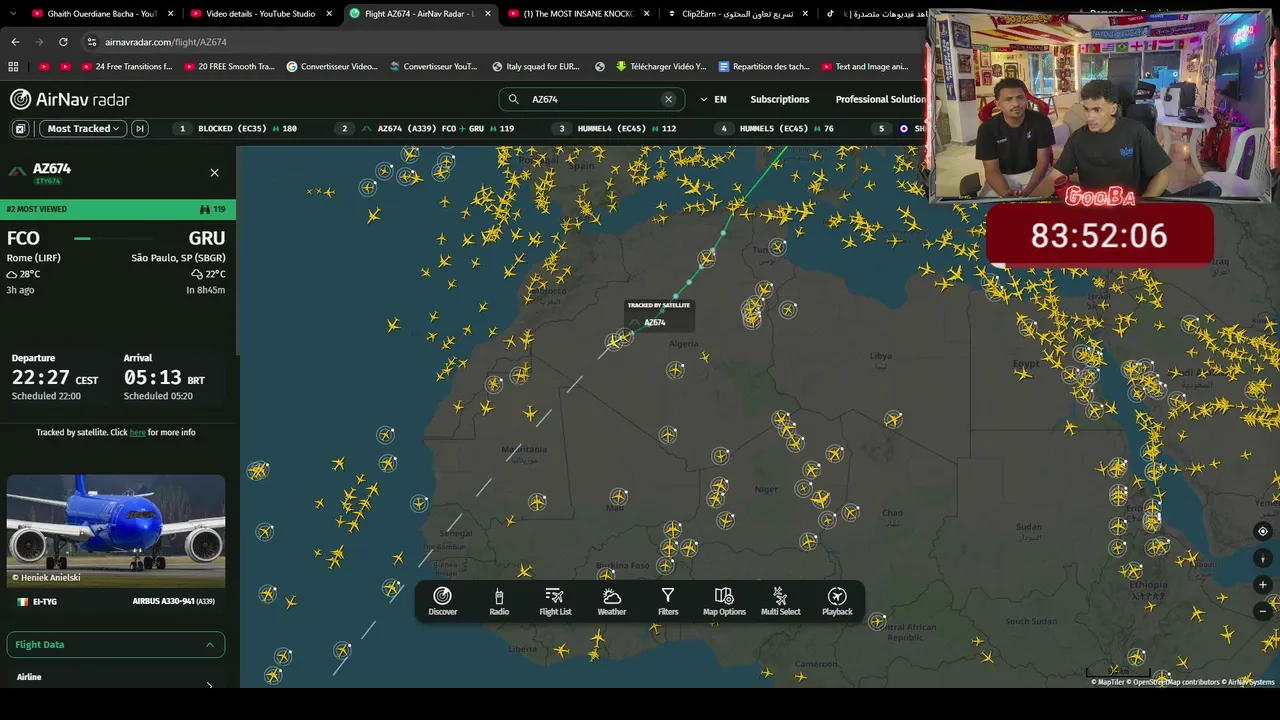Click the search magnifier icon
Viewport: 1280px width, 720px height.
click(513, 99)
